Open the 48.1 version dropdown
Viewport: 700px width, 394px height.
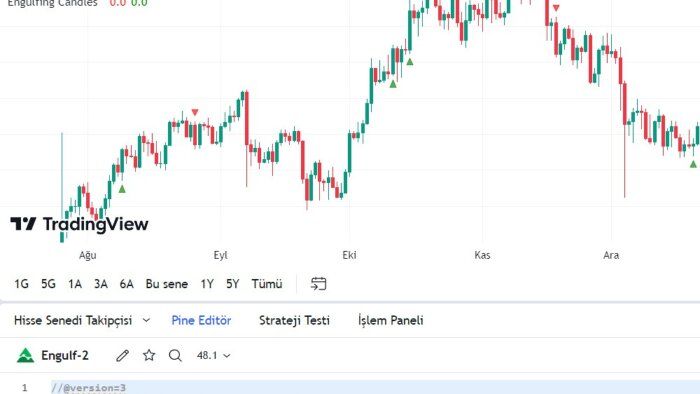(x=214, y=356)
